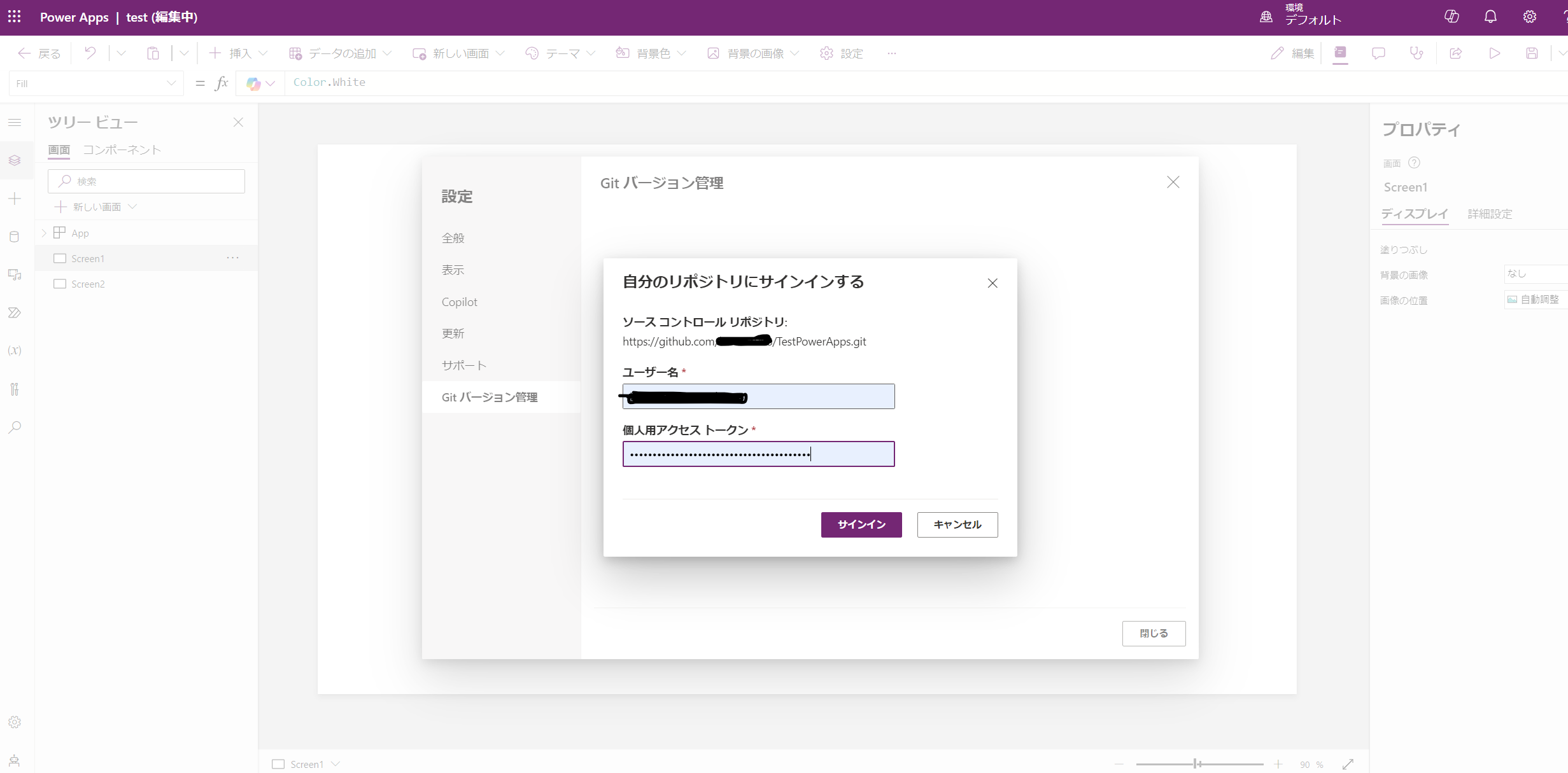
Task: Select the Data icon in the left sidebar
Action: tap(14, 236)
